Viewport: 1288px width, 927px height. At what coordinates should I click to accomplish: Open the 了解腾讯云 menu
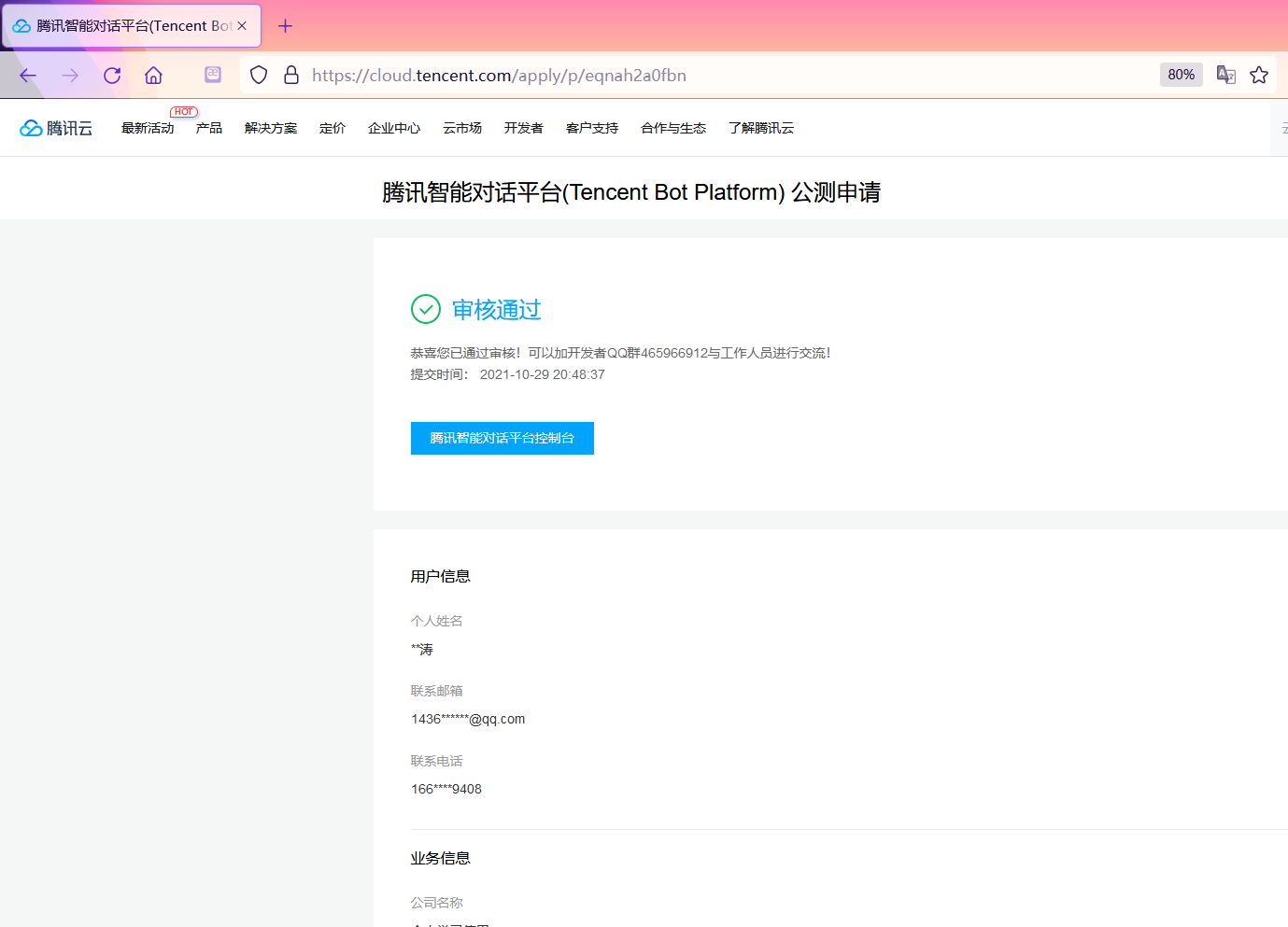[x=761, y=128]
